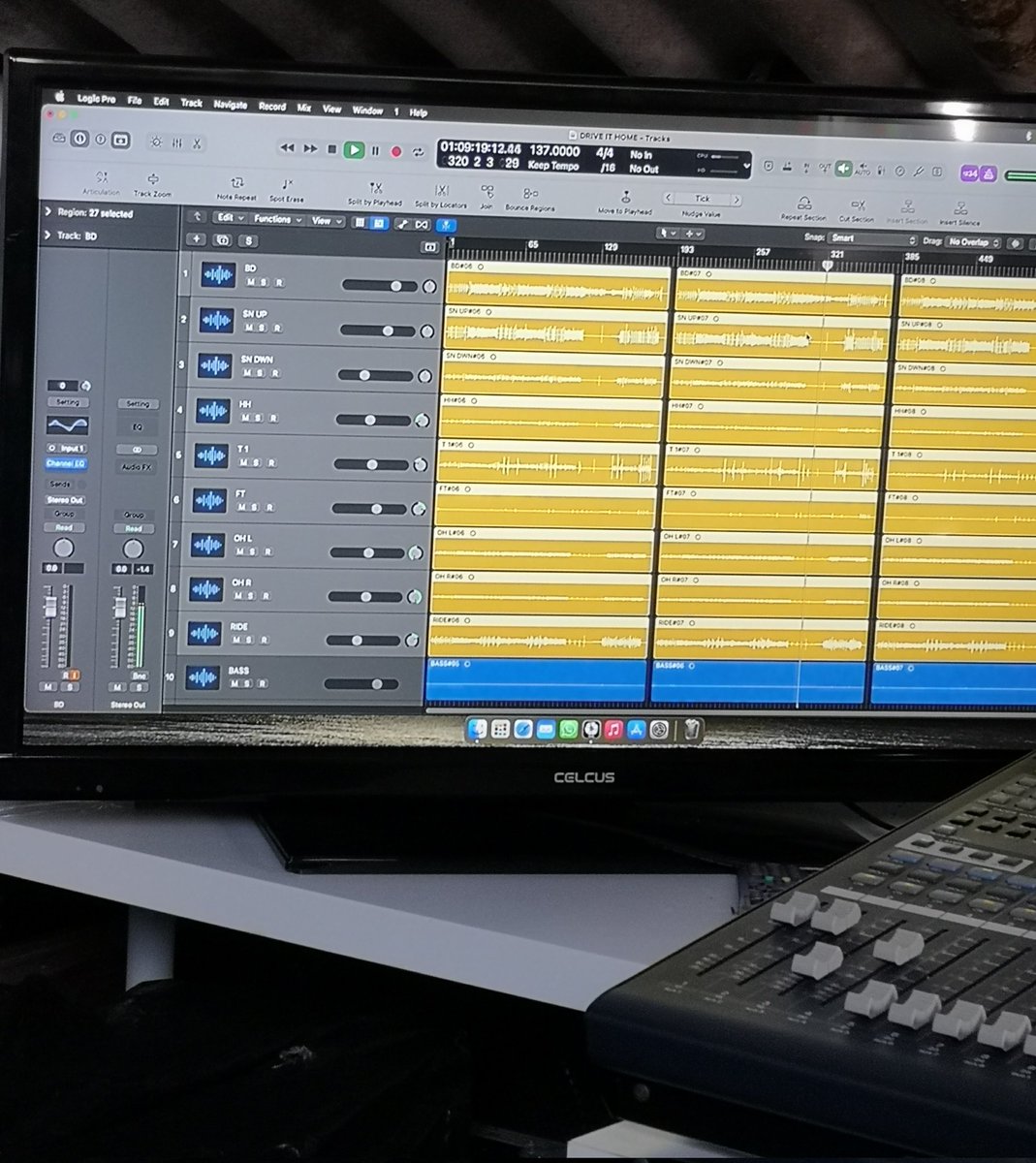The image size is (1036, 1163).
Task: Click the tempo 137.0000 display
Action: tap(554, 151)
